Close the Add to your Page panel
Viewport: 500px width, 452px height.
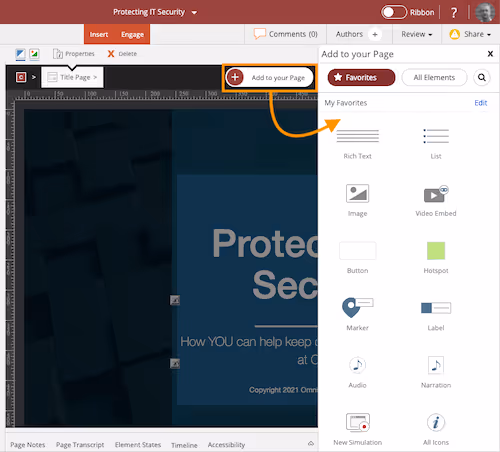[x=490, y=54]
